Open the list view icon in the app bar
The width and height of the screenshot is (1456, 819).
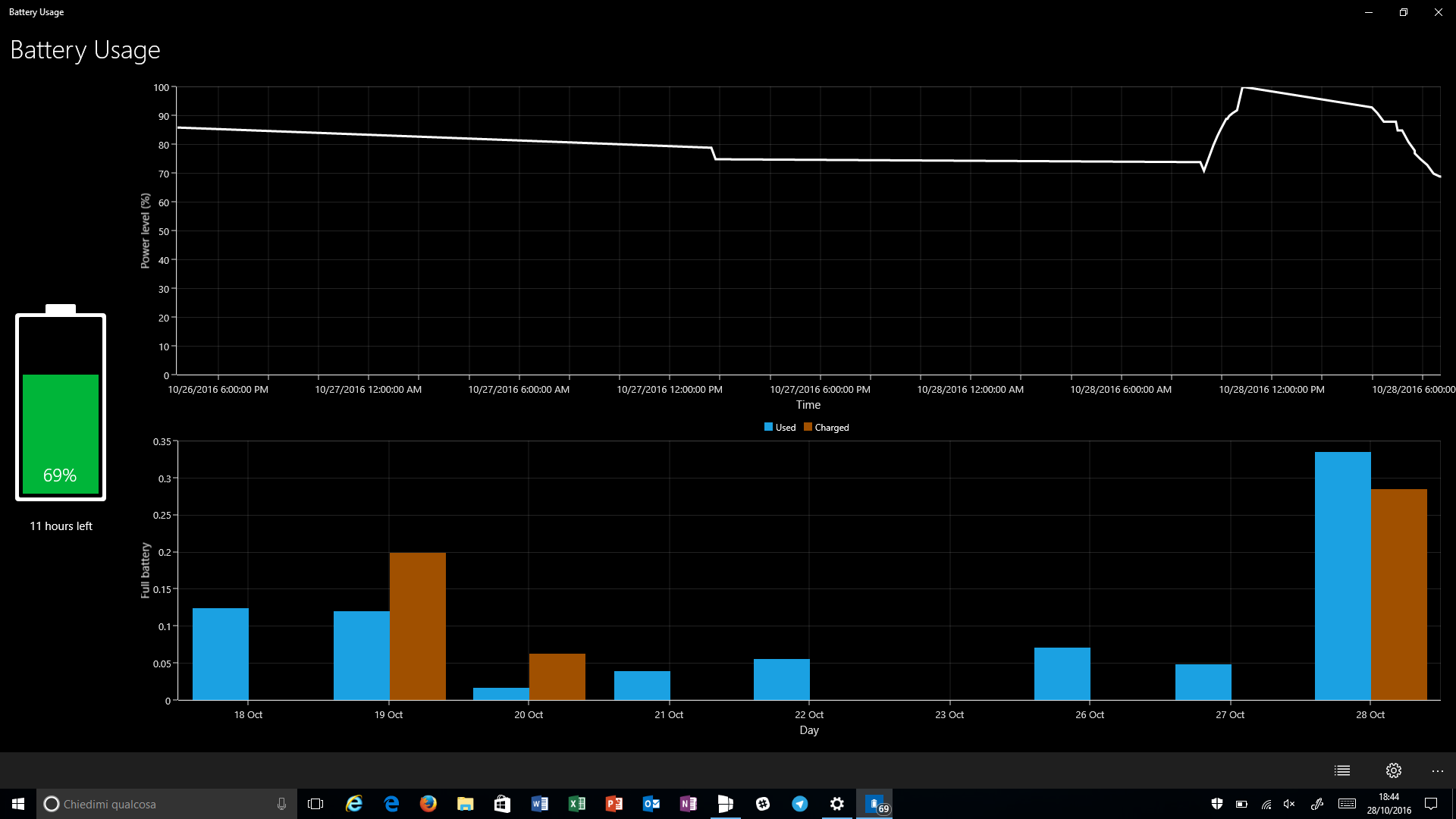[x=1341, y=770]
